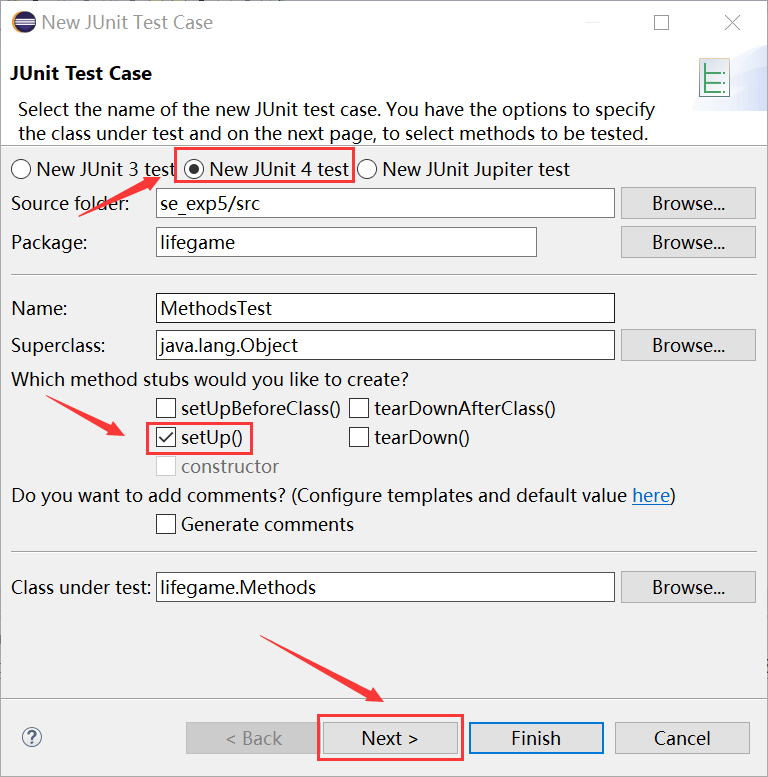Viewport: 768px width, 777px height.
Task: Click the Name field containing MethodsTest
Action: tap(385, 308)
